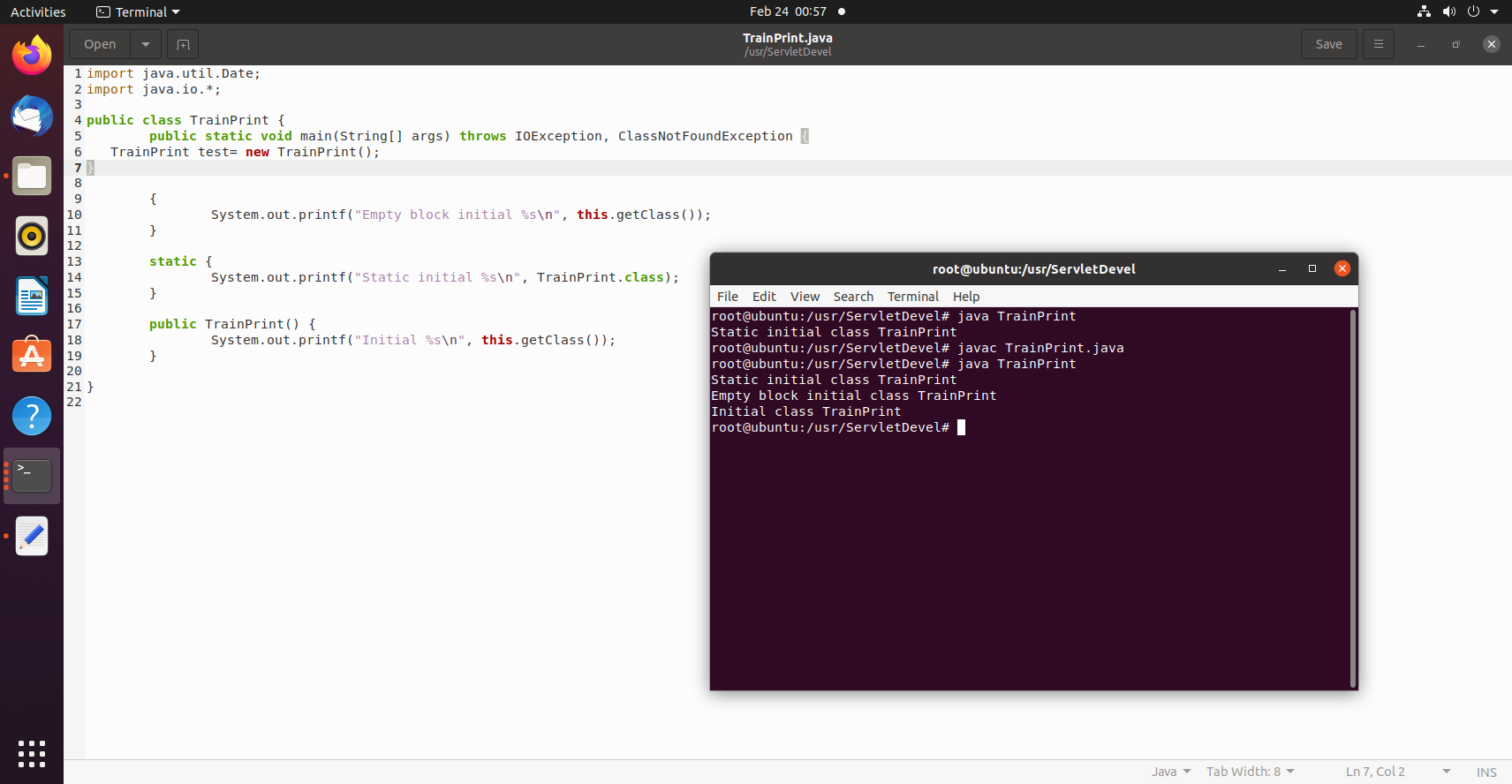Launch Thunderbird mail from the dock
1512x784 pixels.
pos(32,116)
